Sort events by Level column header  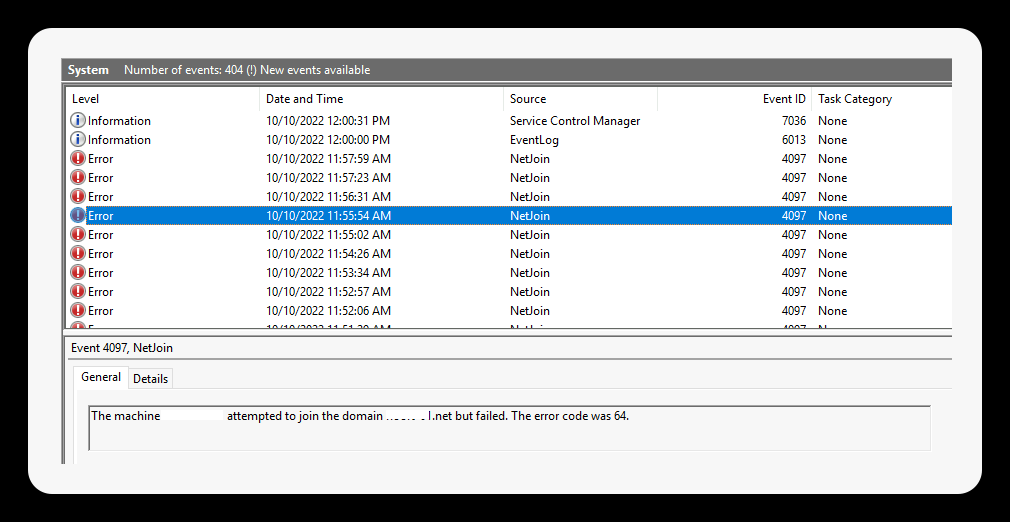(163, 99)
